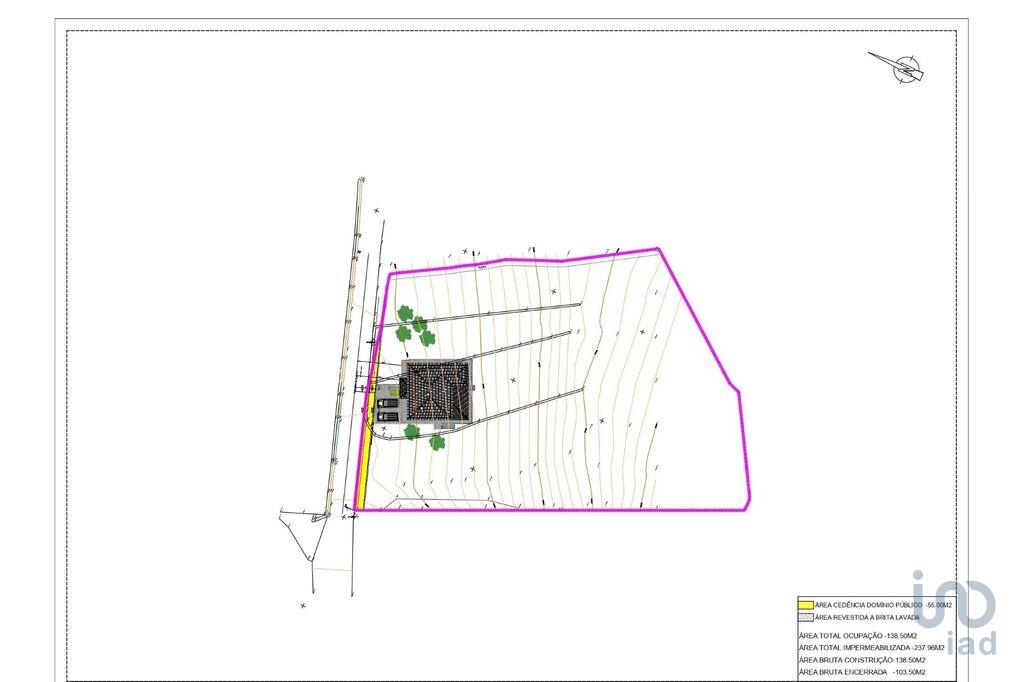The image size is (1024, 682).
Task: Click the "ÁREA TOTAL OCUPAÇÃO" text line
Action: coord(858,635)
